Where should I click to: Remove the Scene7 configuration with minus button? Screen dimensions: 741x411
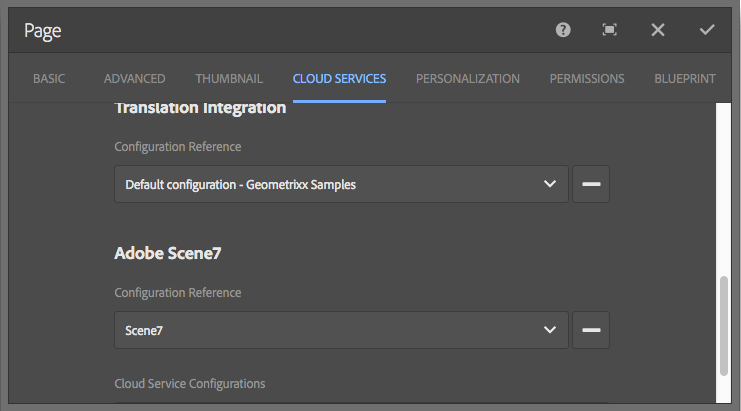point(591,330)
